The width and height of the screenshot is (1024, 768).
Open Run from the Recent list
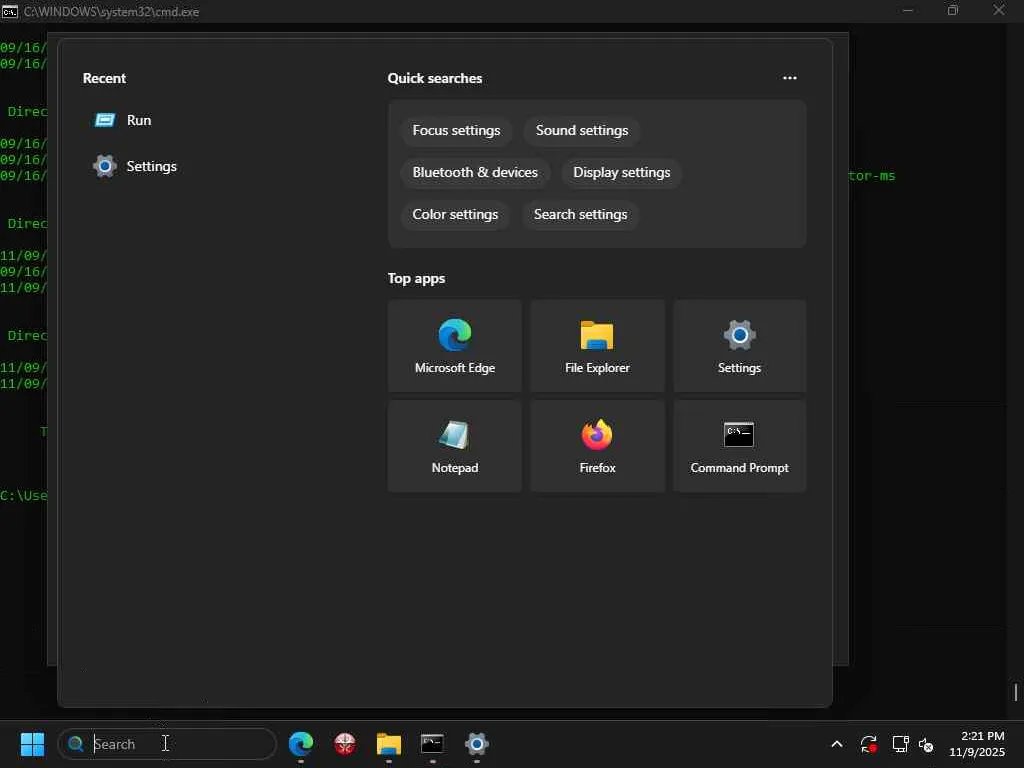pos(123,120)
